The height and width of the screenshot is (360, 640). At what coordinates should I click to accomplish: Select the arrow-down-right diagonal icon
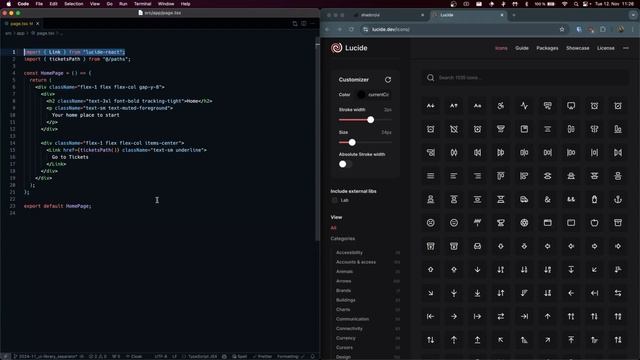coord(431,293)
